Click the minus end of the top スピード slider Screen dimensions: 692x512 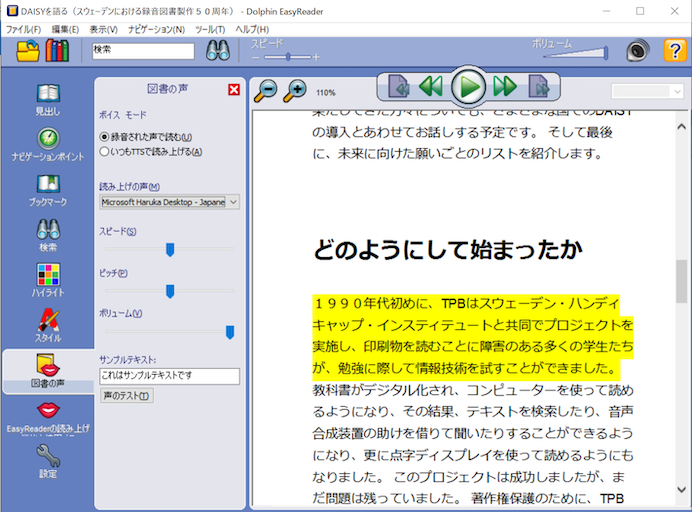pyautogui.click(x=256, y=57)
